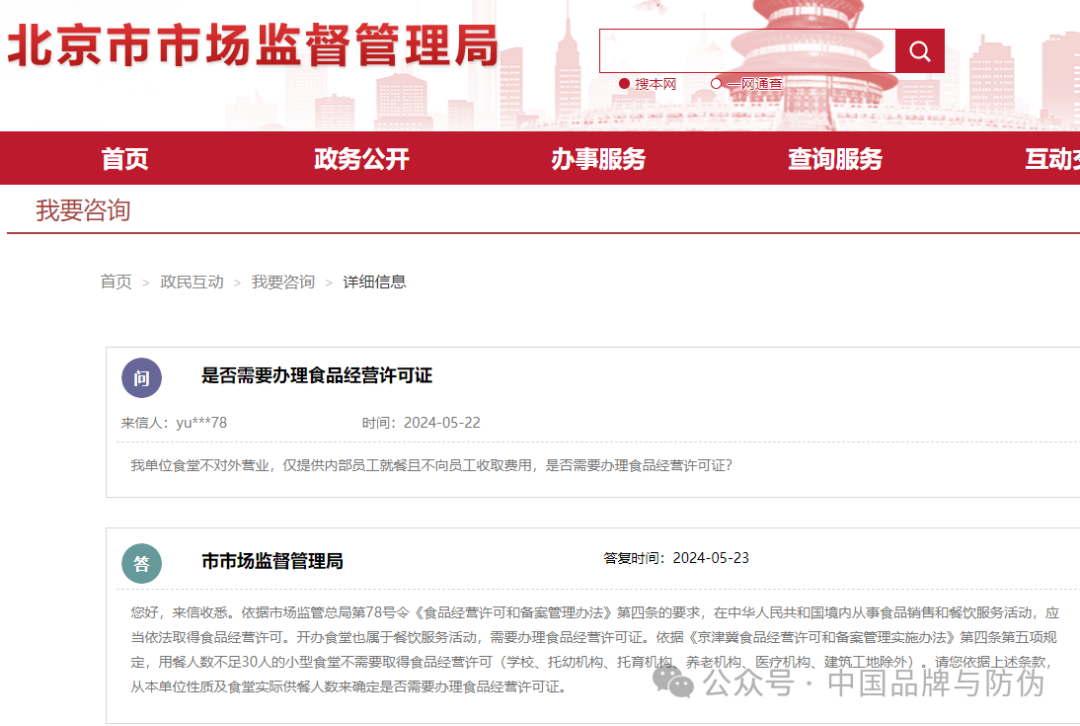The image size is (1080, 726).
Task: Click inside the search input box
Action: pos(750,50)
